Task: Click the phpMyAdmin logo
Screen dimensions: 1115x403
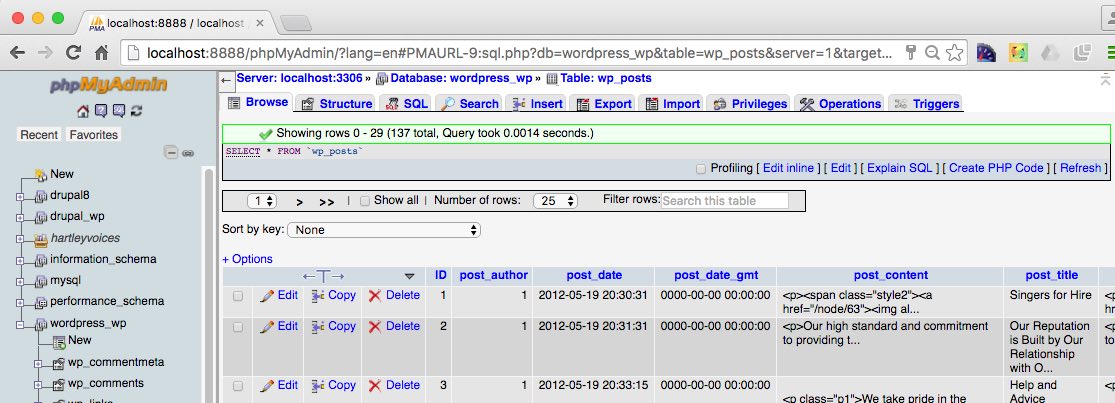Action: (x=109, y=85)
